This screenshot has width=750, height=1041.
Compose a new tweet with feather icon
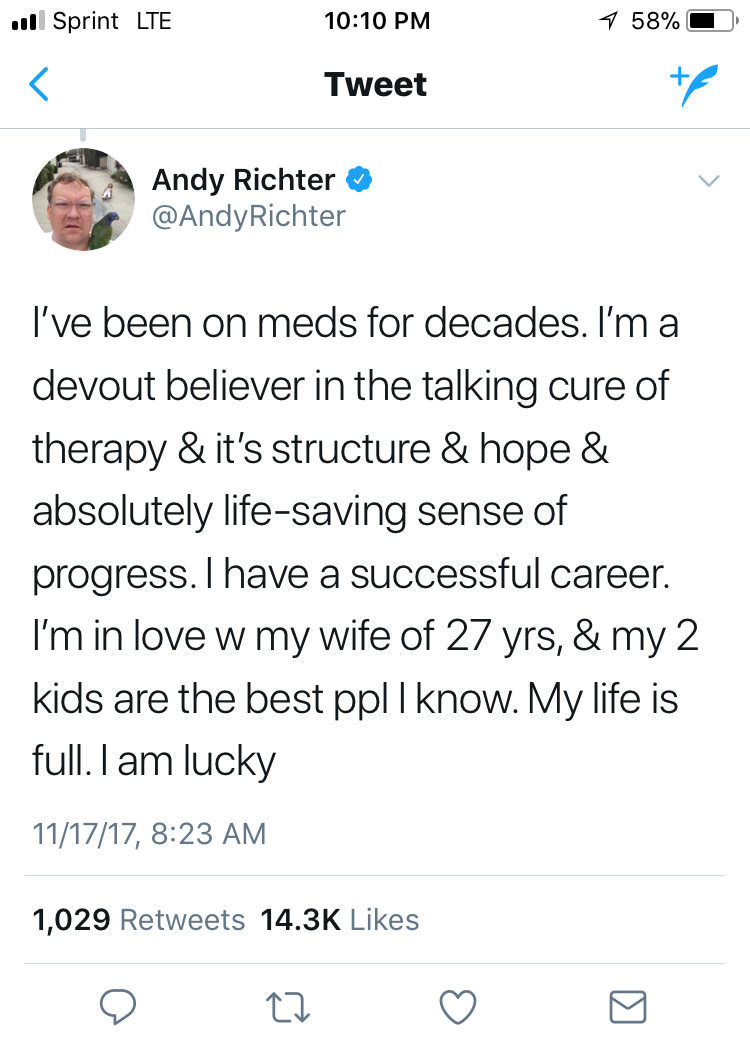(x=694, y=84)
